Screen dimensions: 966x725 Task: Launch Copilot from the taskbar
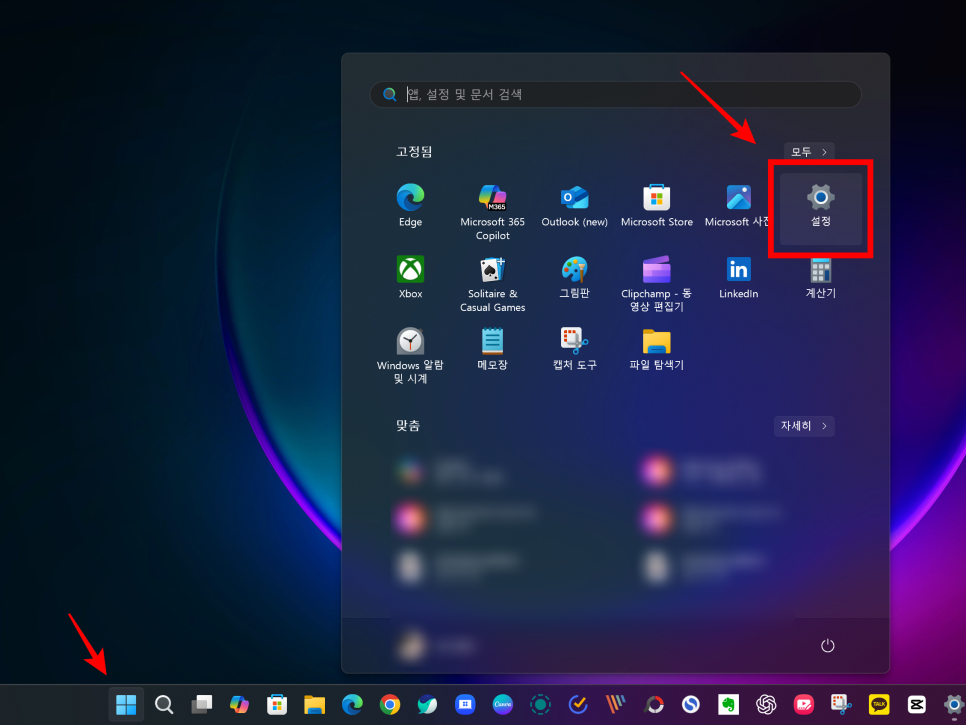[x=239, y=704]
